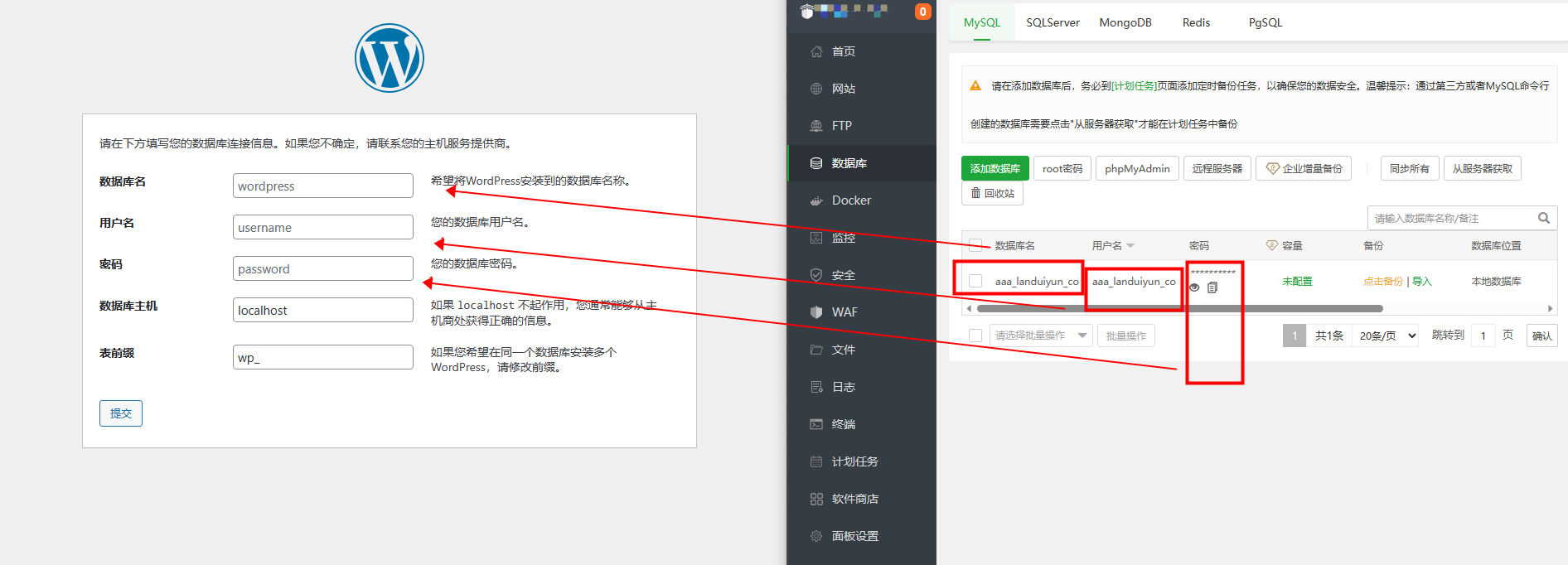Click the orange notification badge 0
This screenshot has width=1568, height=565.
(x=922, y=12)
